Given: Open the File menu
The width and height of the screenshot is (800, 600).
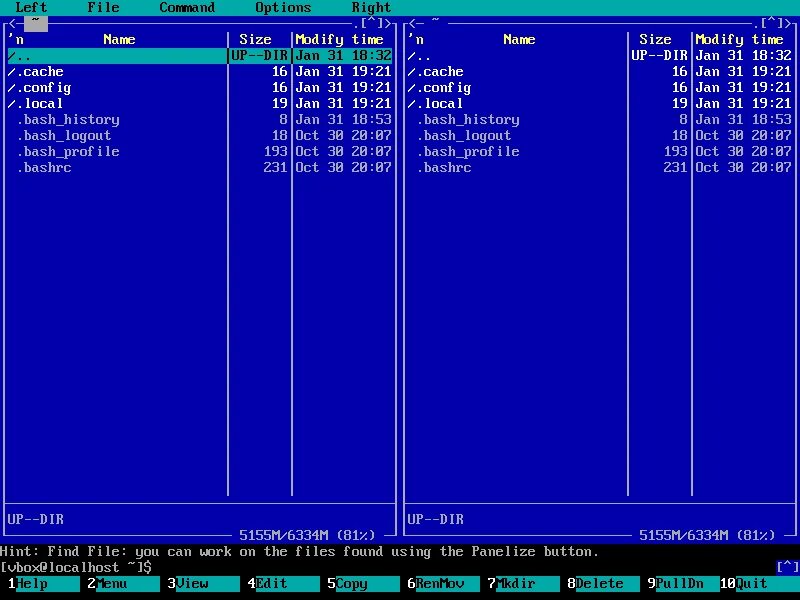Looking at the screenshot, I should coord(104,7).
